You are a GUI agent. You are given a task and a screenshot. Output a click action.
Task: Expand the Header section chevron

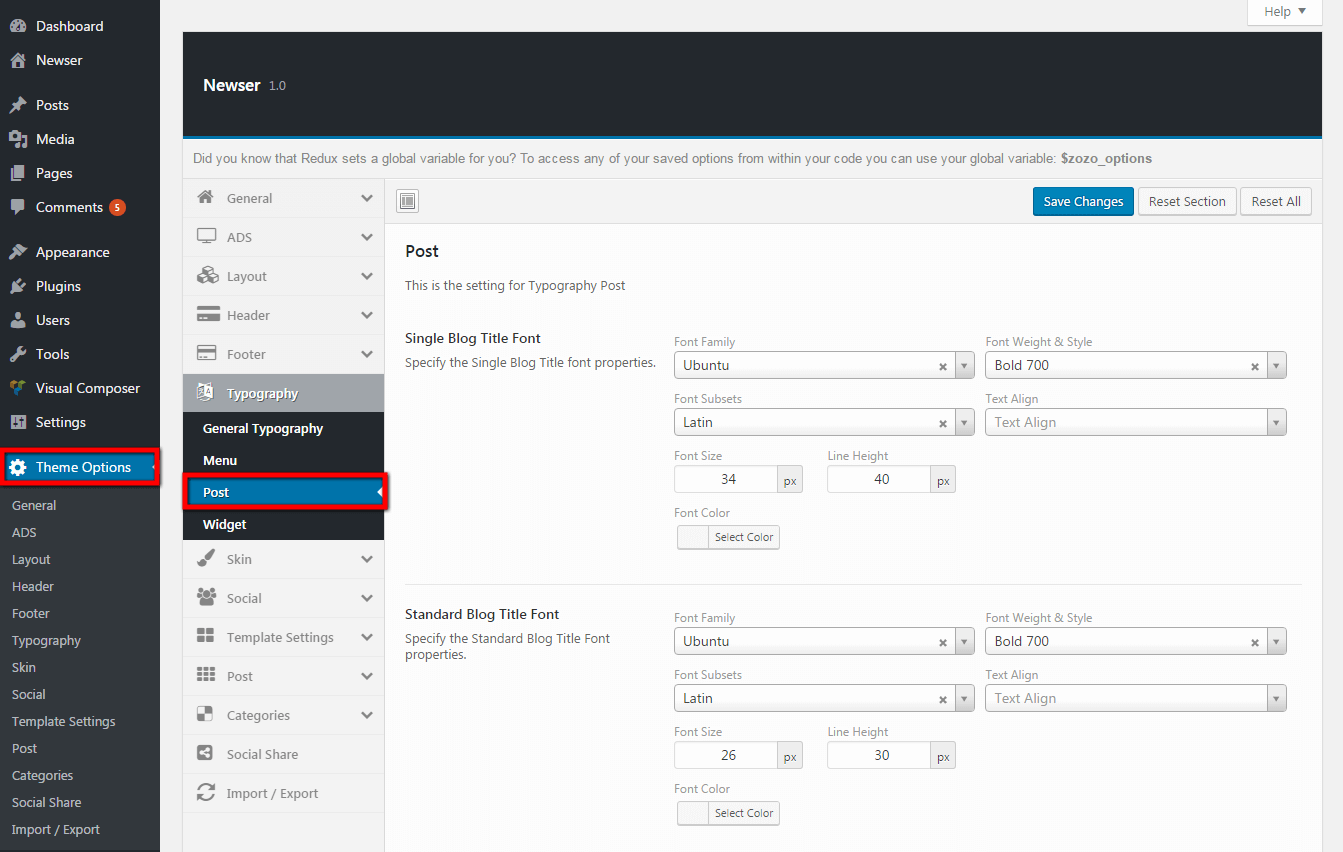(367, 315)
